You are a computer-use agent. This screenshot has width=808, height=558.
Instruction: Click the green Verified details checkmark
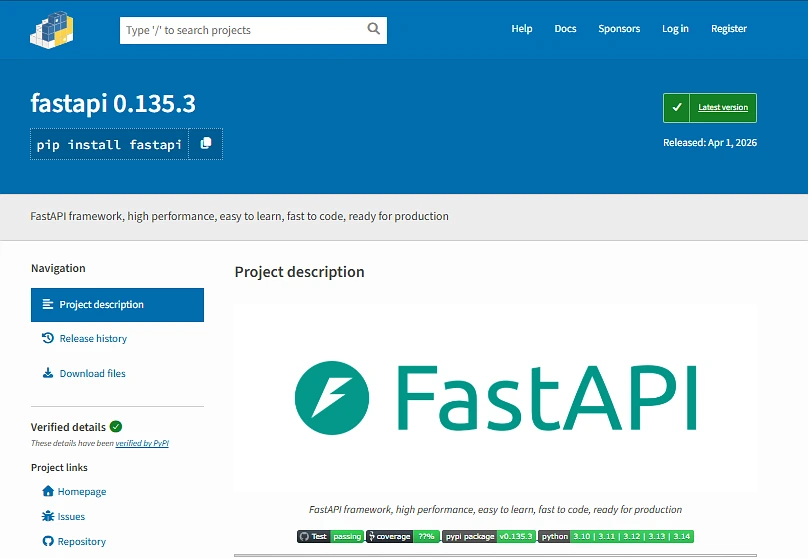click(x=116, y=427)
